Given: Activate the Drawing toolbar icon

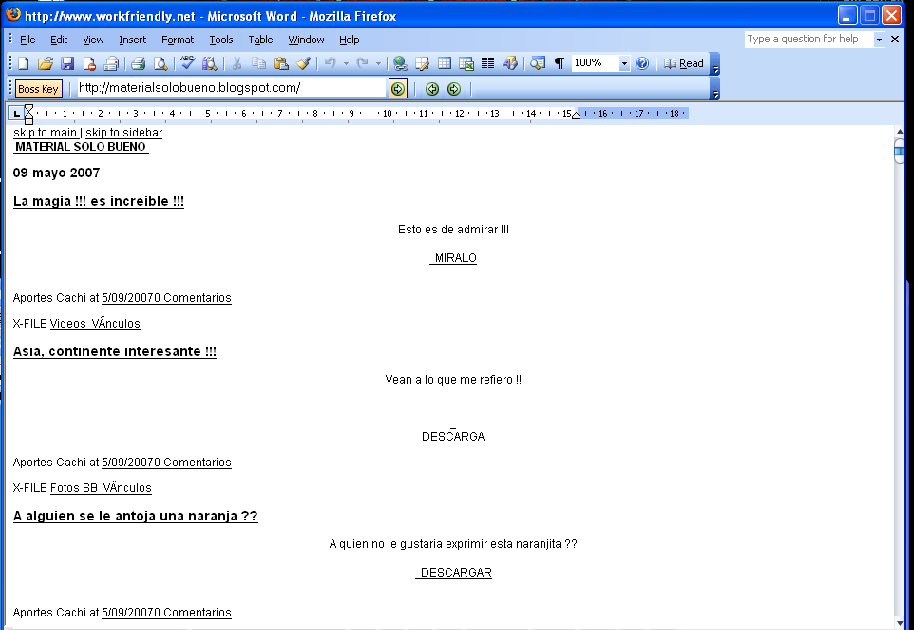Looking at the screenshot, I should [x=508, y=62].
